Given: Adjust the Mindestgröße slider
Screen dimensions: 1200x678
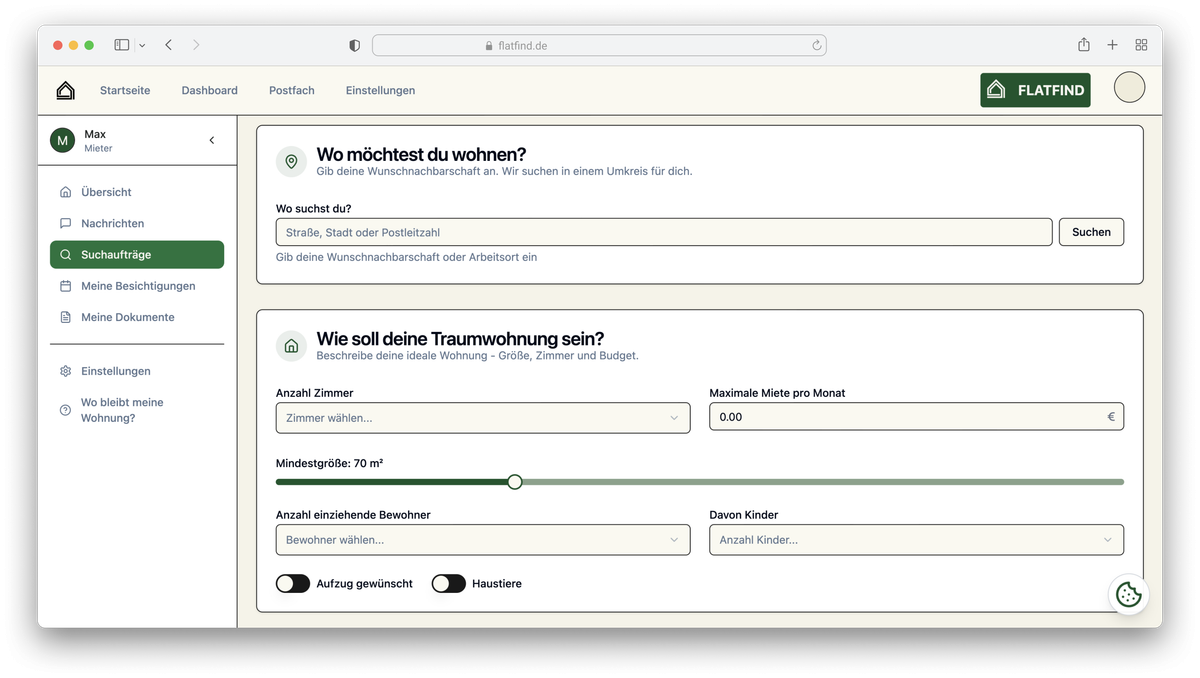Looking at the screenshot, I should pyautogui.click(x=515, y=481).
